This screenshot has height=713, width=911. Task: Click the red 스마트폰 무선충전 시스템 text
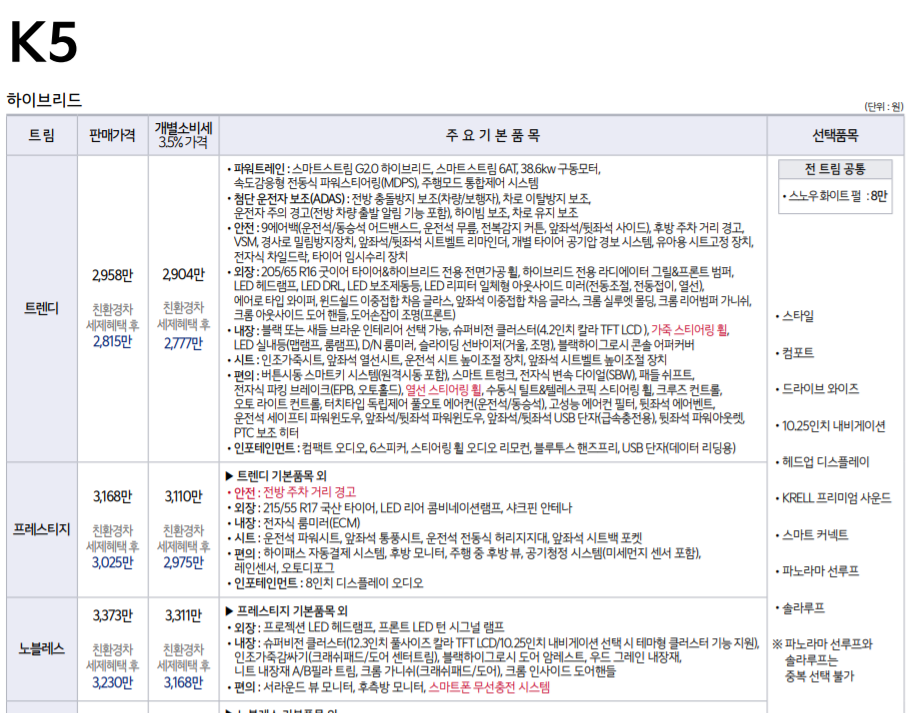[x=489, y=687]
